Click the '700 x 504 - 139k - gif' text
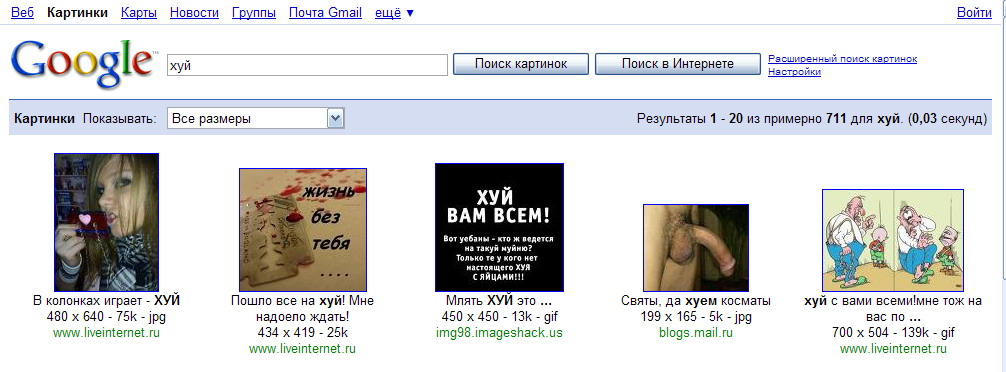 tap(893, 333)
